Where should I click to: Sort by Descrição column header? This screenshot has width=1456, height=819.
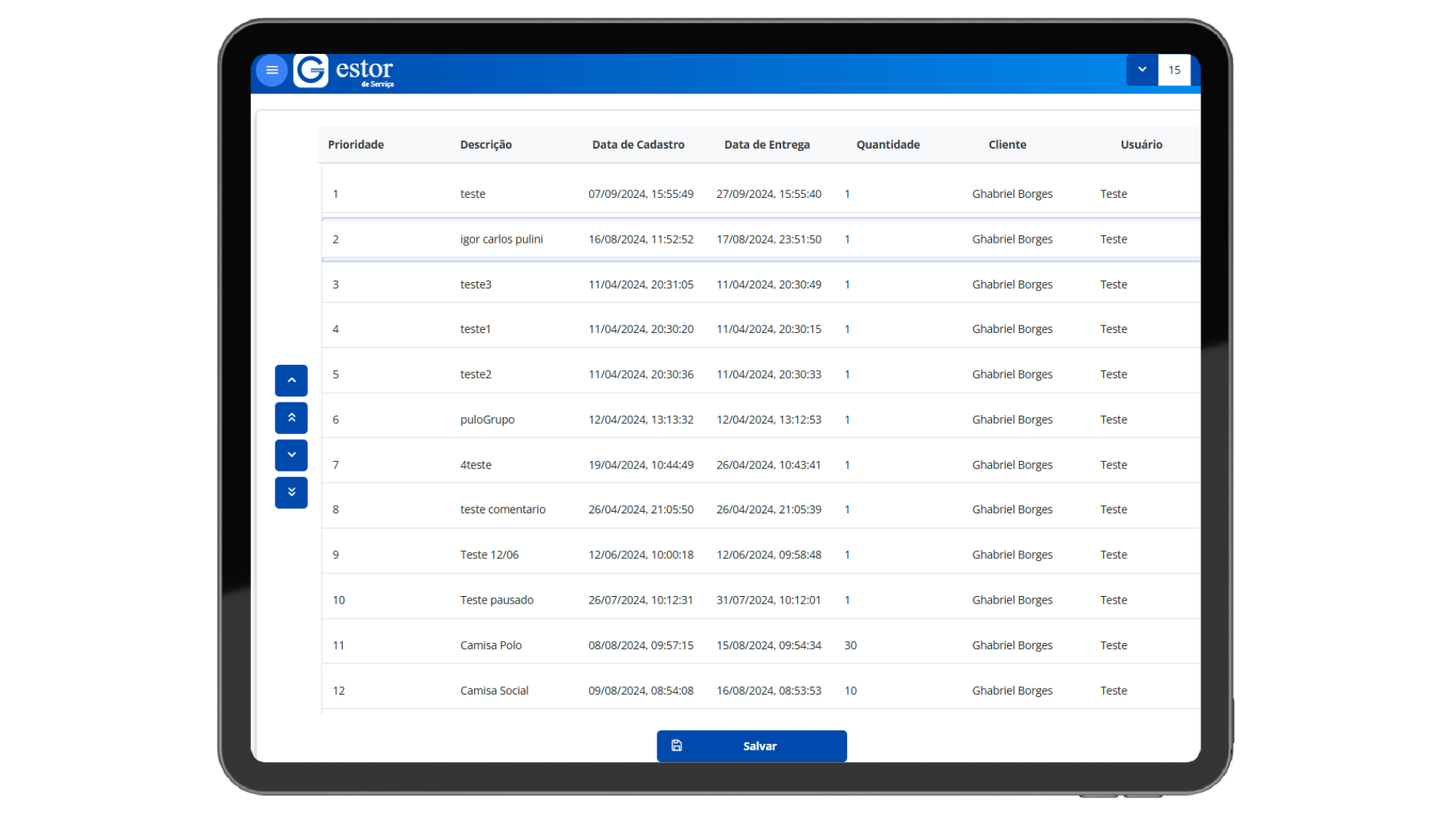click(486, 144)
